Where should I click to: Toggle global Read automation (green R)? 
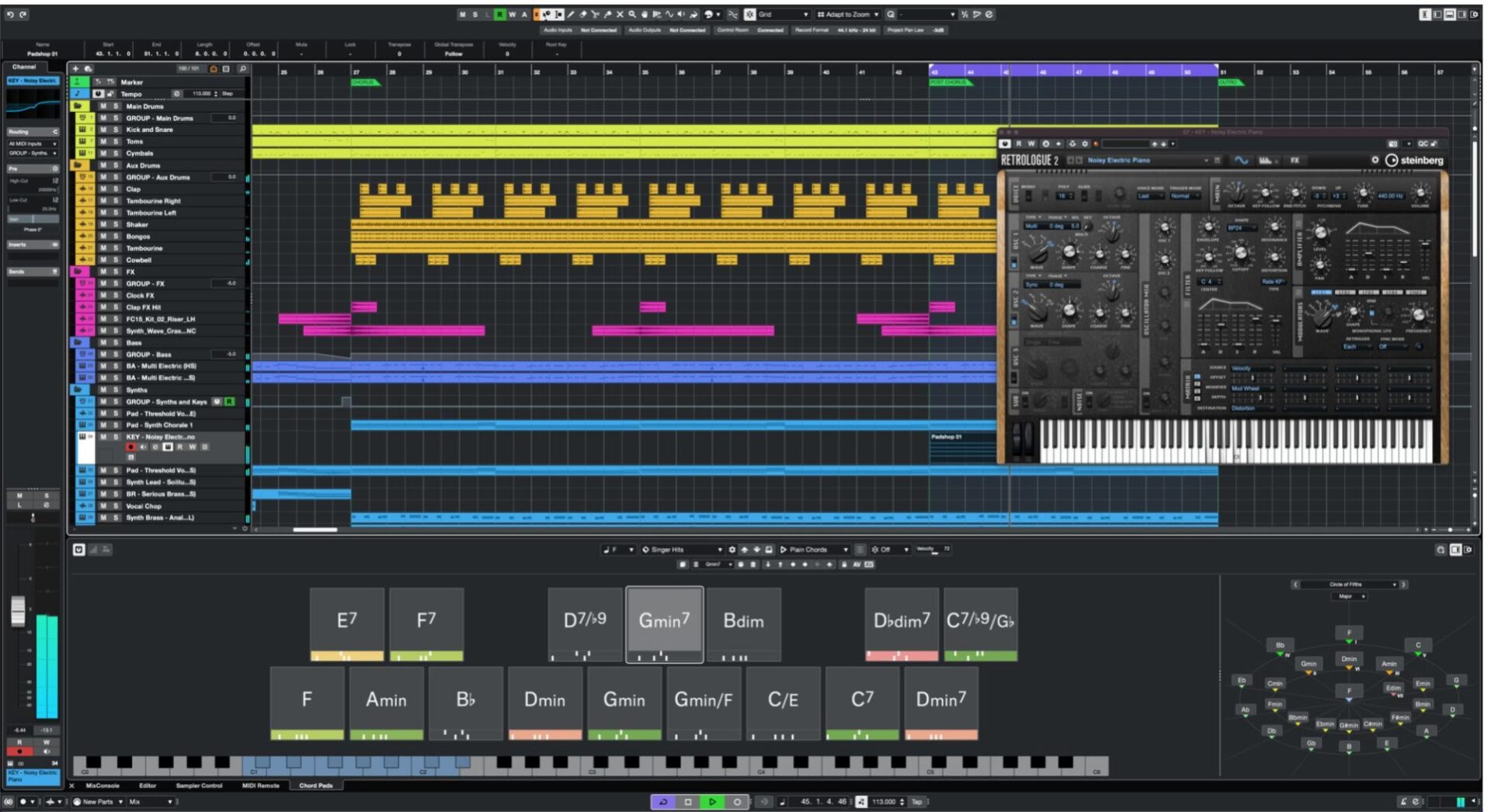pyautogui.click(x=500, y=14)
